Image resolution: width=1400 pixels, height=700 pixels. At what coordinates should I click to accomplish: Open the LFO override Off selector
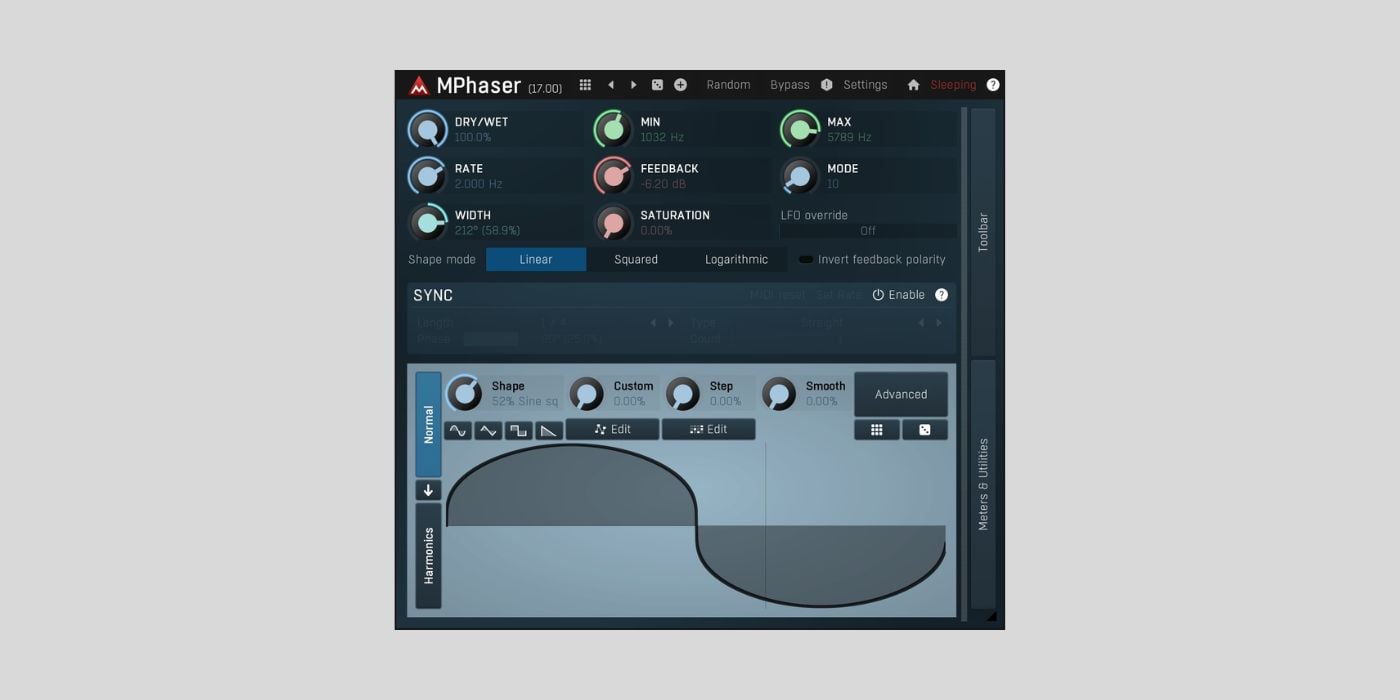point(867,231)
